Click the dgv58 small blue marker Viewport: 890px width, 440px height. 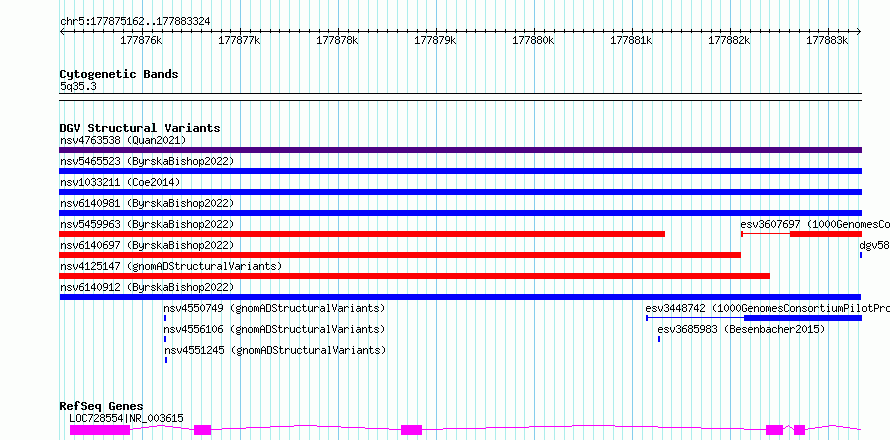point(861,255)
